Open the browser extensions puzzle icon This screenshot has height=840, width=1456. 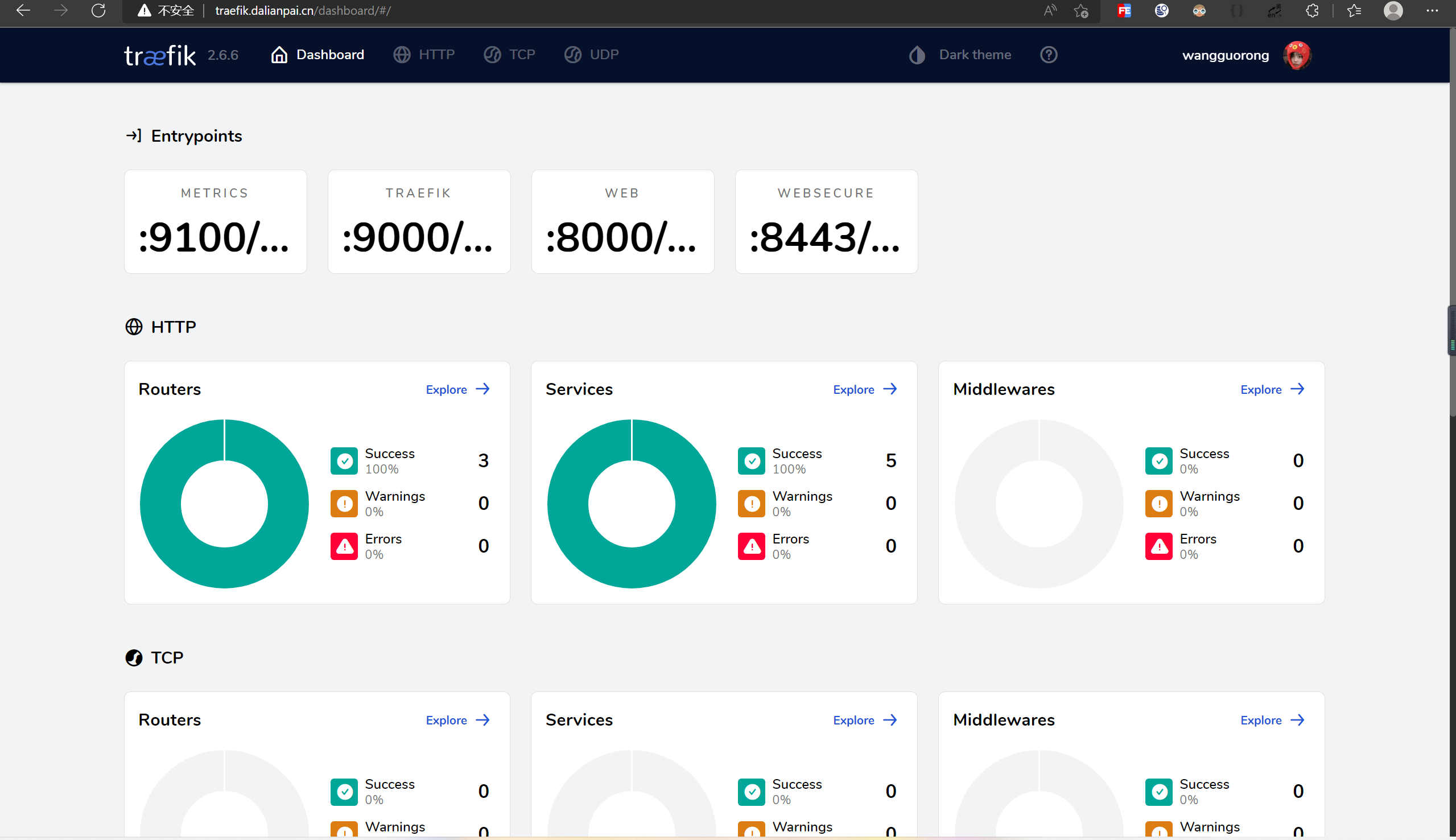click(x=1312, y=10)
